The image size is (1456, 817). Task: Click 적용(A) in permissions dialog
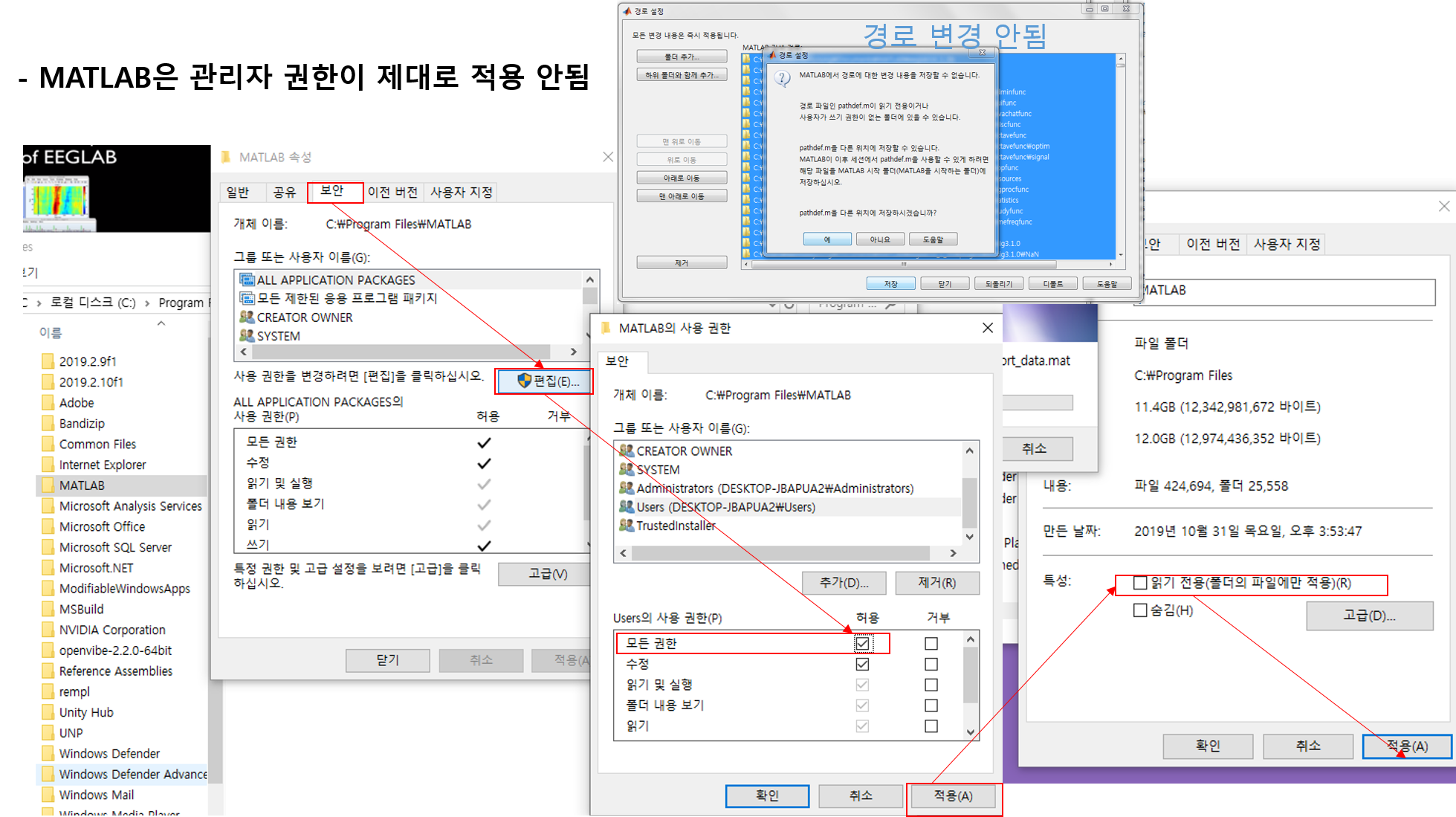[x=953, y=796]
